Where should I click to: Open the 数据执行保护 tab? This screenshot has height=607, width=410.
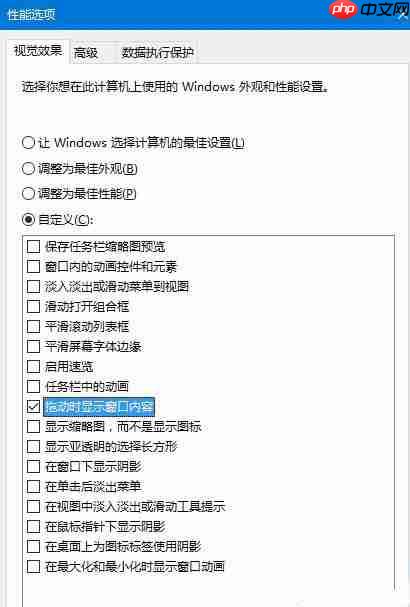tap(157, 53)
